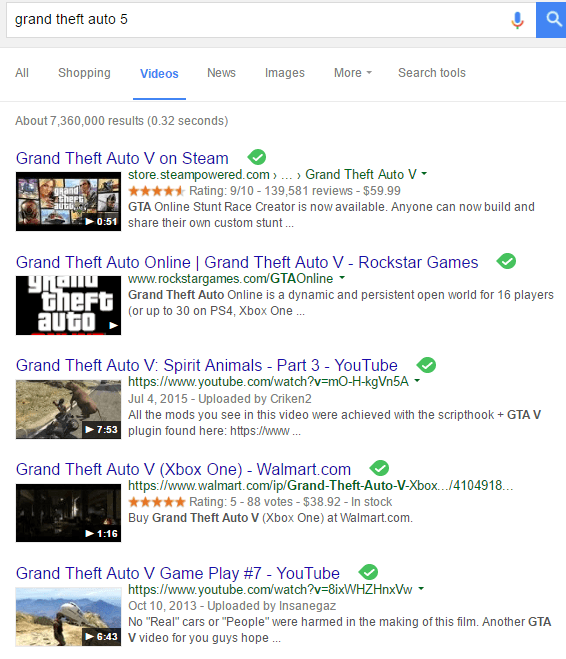The height and width of the screenshot is (659, 566).
Task: Play the Spirit Animals thumbnail with 7:53 duration
Action: (68, 409)
